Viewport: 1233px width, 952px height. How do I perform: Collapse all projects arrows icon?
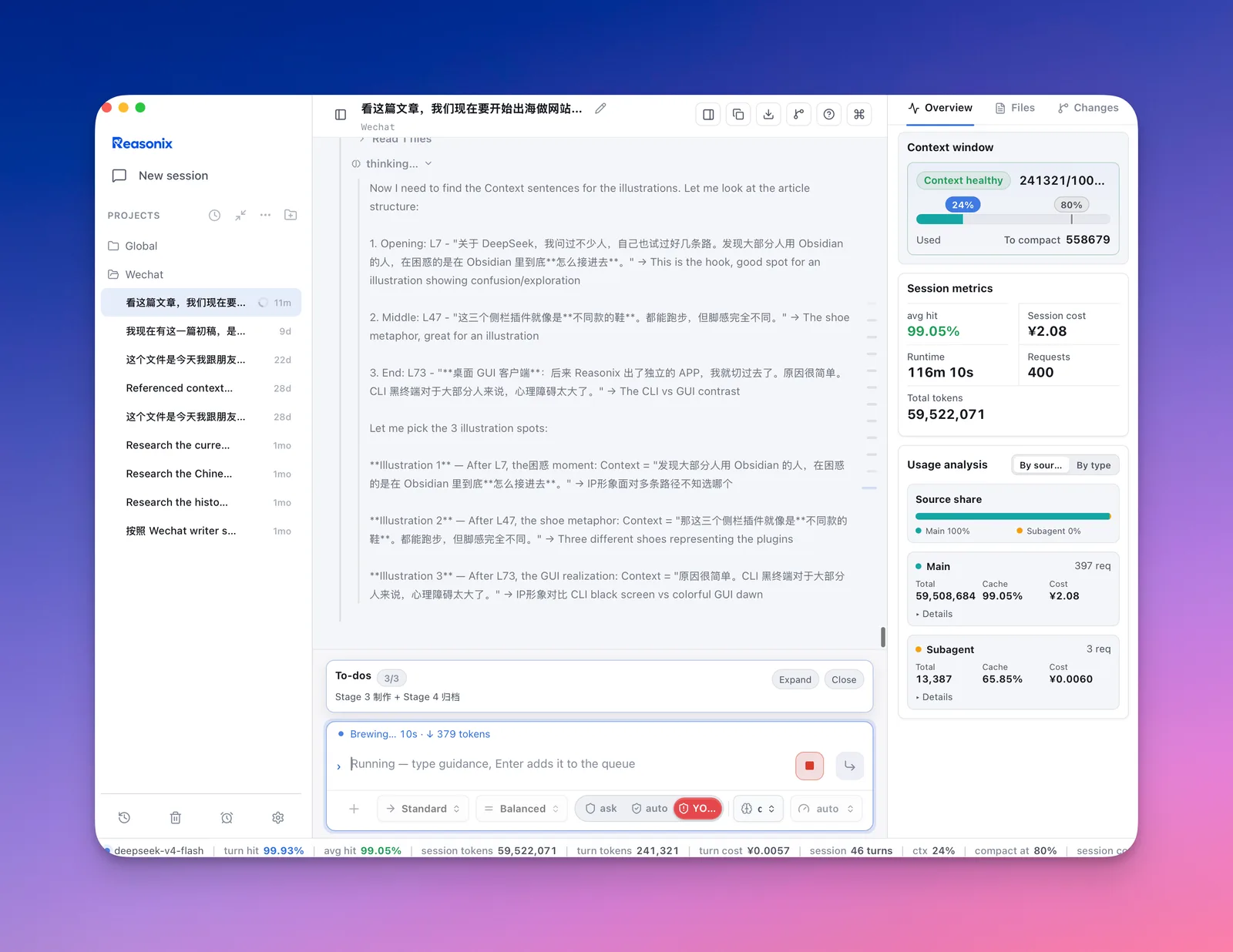click(x=240, y=216)
